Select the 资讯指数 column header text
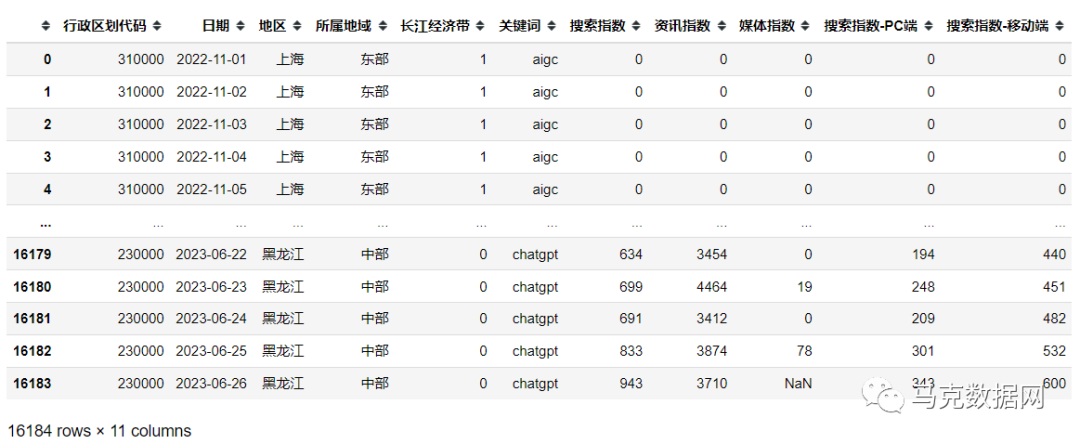 click(x=683, y=26)
